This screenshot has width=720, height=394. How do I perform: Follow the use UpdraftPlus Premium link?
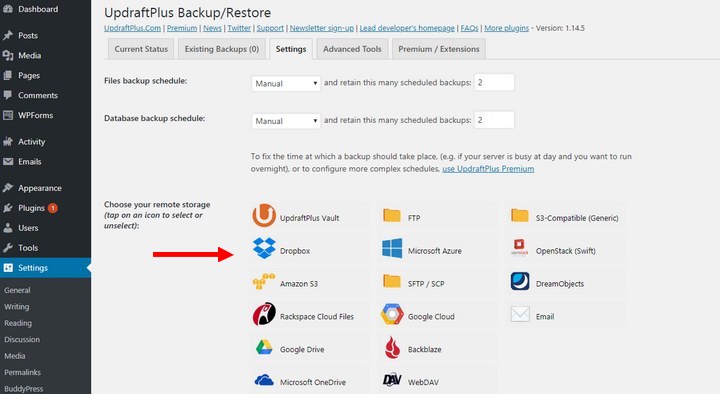tap(488, 169)
